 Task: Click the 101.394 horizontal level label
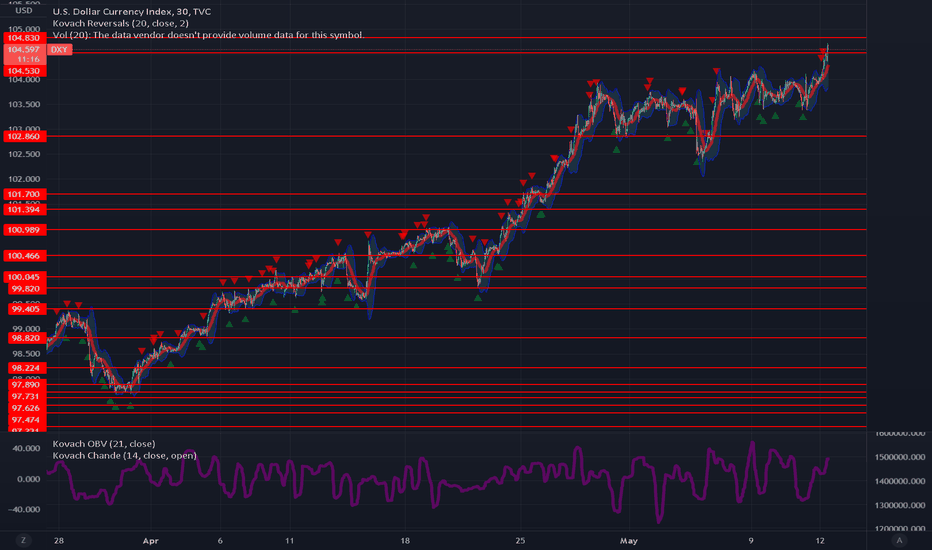click(24, 209)
